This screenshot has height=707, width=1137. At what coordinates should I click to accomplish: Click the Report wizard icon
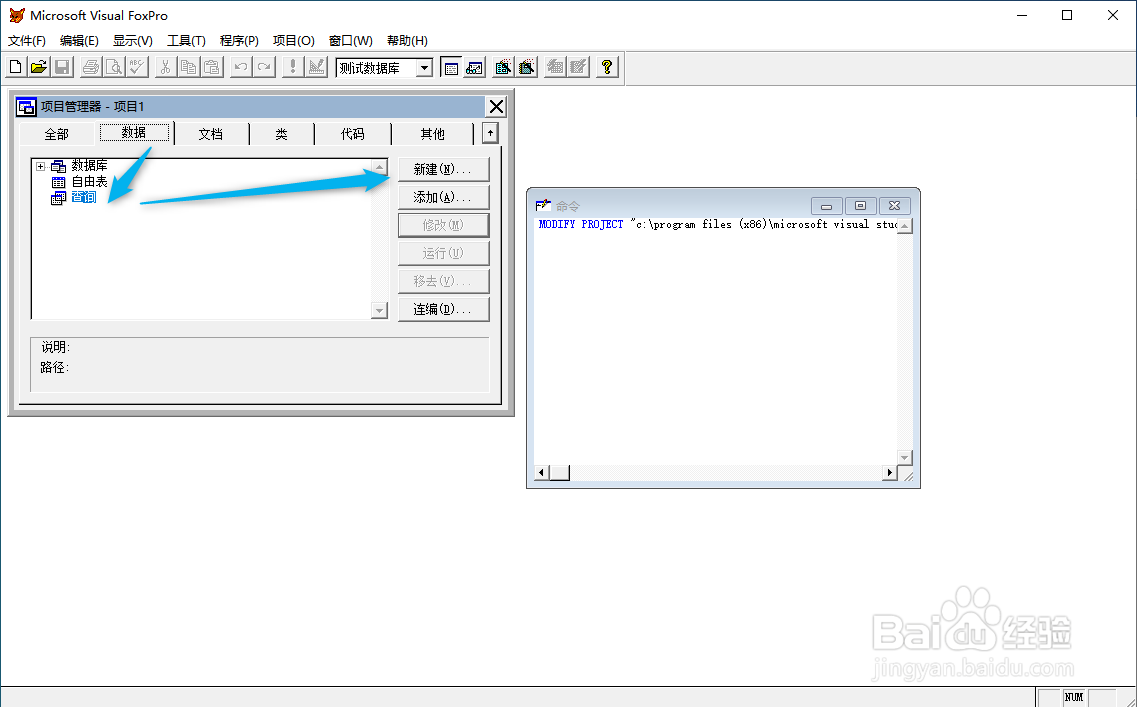coord(526,67)
